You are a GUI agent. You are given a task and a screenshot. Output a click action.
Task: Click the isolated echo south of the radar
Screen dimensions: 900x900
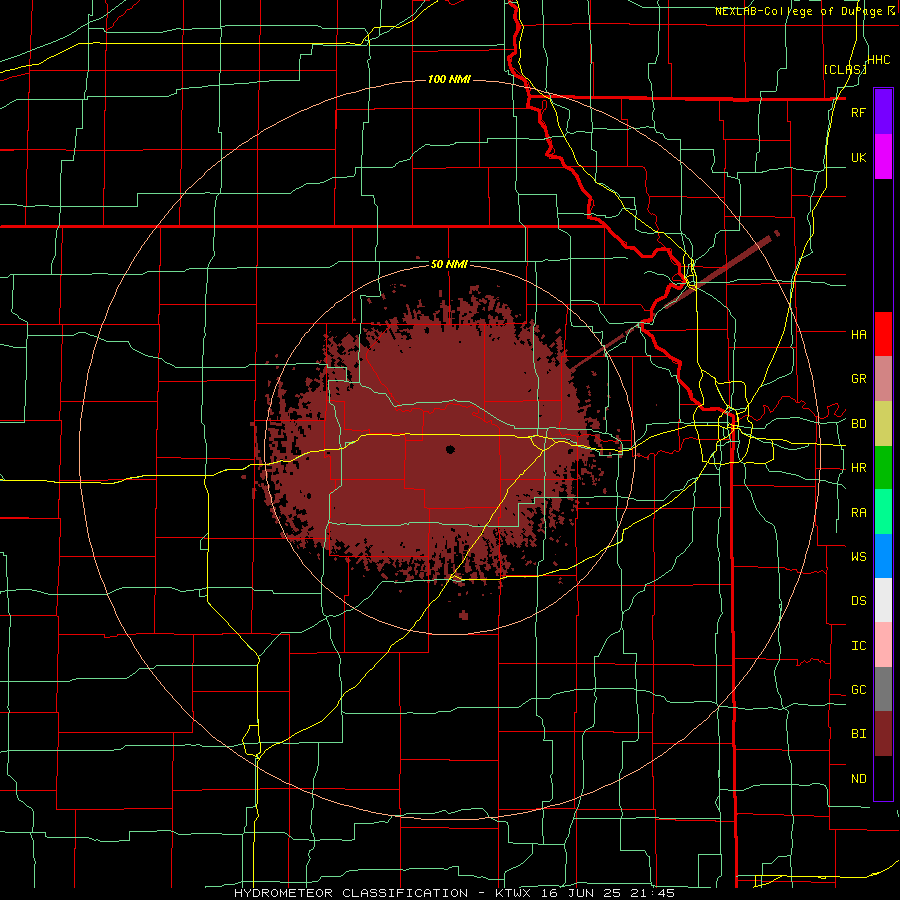pyautogui.click(x=463, y=615)
